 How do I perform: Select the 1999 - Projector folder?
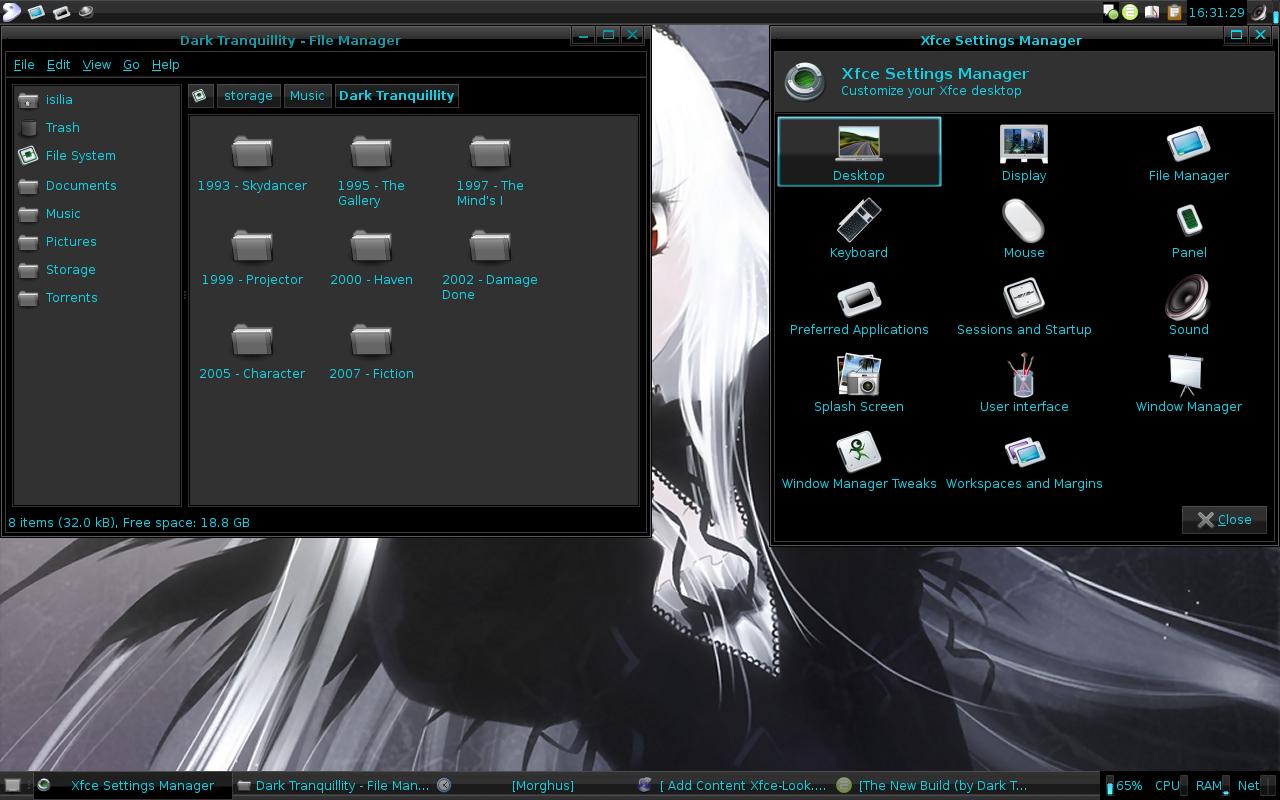pyautogui.click(x=252, y=258)
